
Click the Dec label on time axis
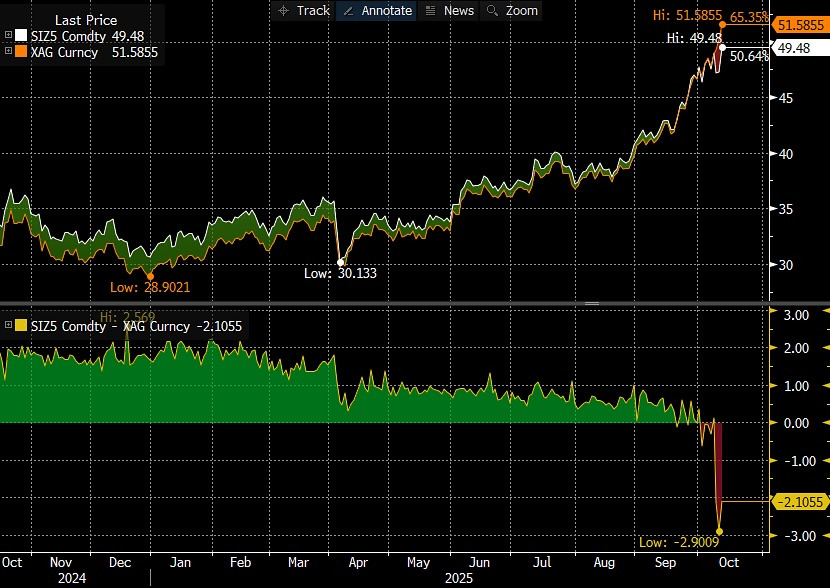click(120, 562)
